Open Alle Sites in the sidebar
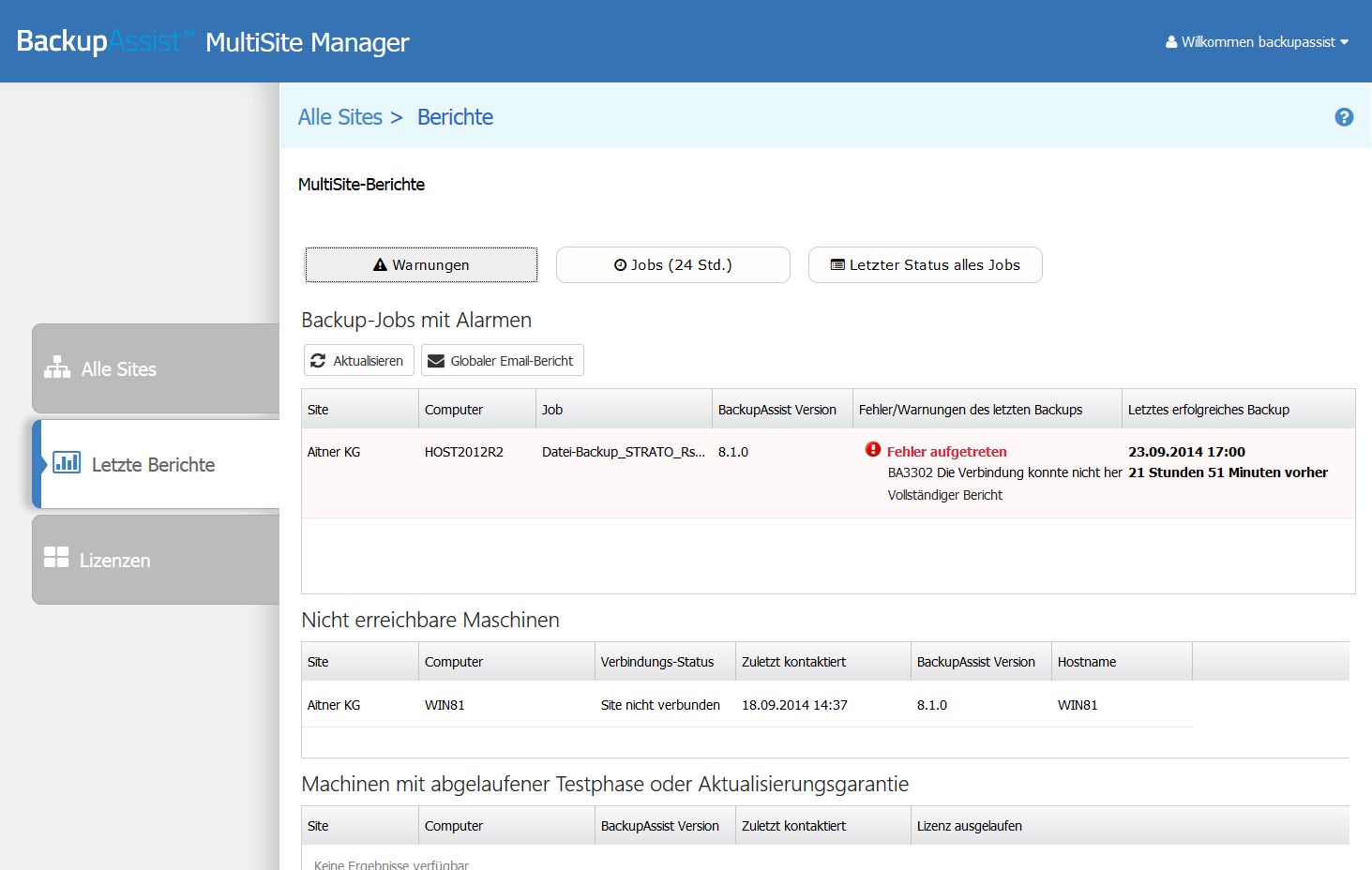The image size is (1372, 870). 156,368
